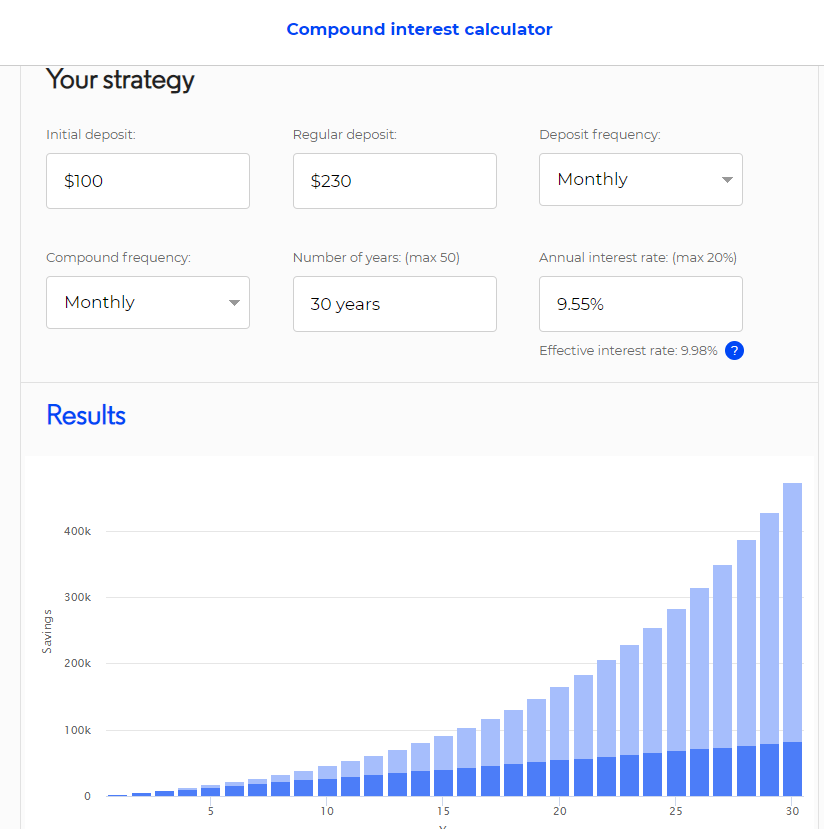The height and width of the screenshot is (829, 824).
Task: Click the blue question mark help icon
Action: pos(734,351)
